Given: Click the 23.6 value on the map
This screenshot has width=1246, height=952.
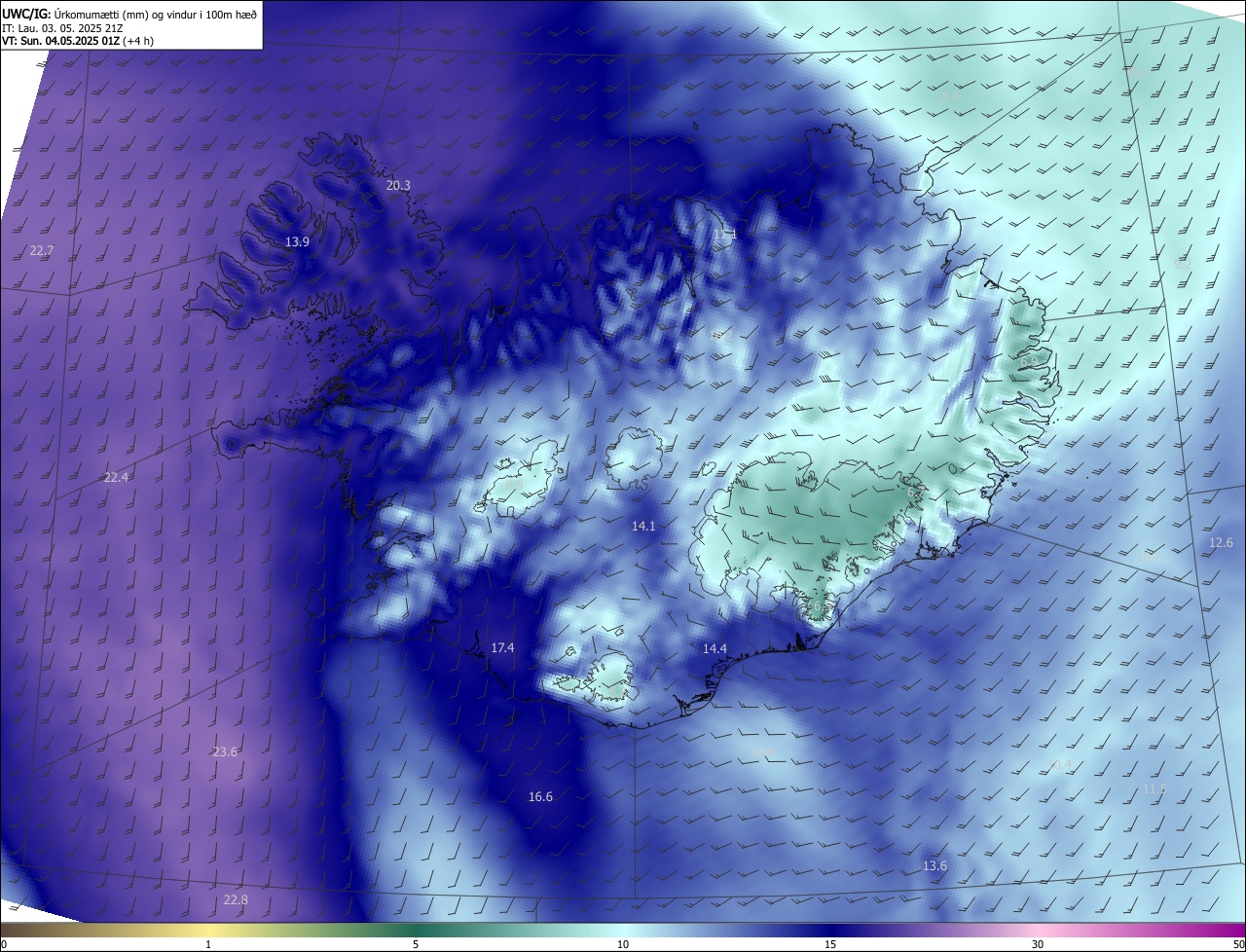Looking at the screenshot, I should [225, 752].
